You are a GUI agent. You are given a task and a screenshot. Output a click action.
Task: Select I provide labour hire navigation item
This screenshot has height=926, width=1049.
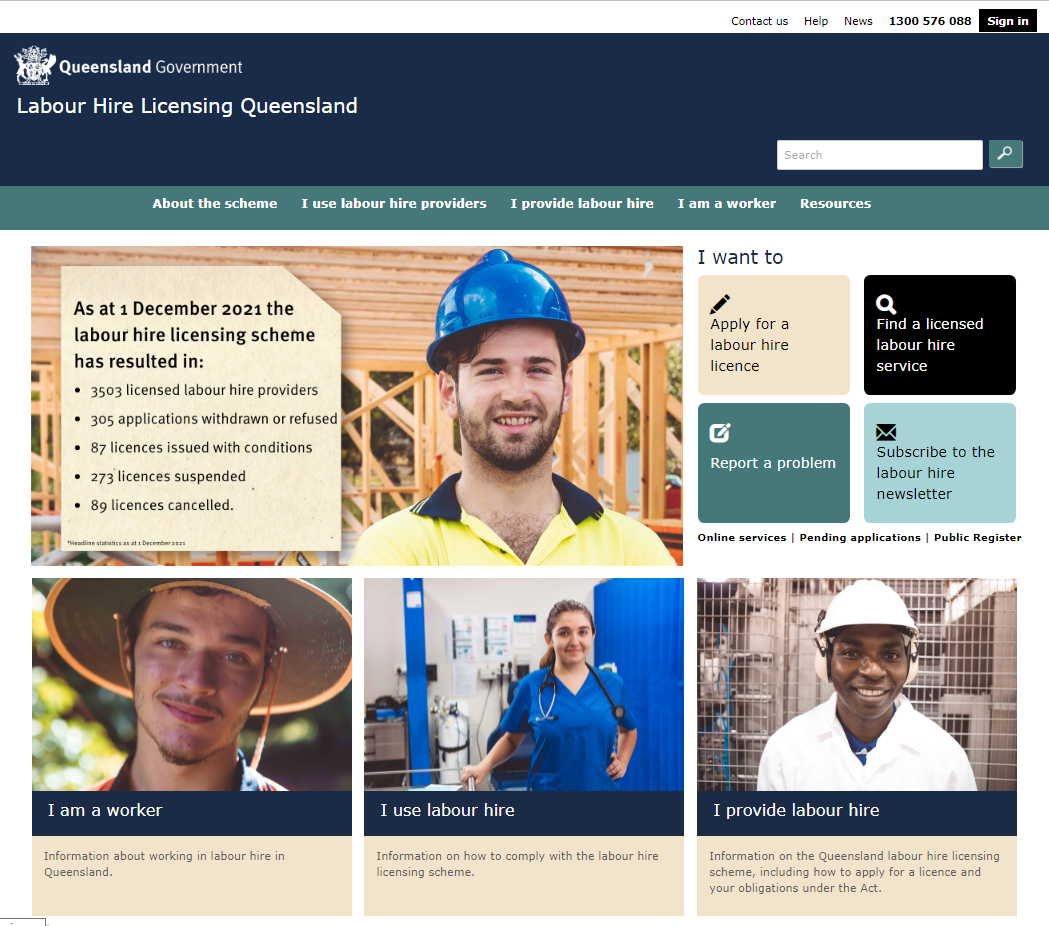tap(582, 203)
